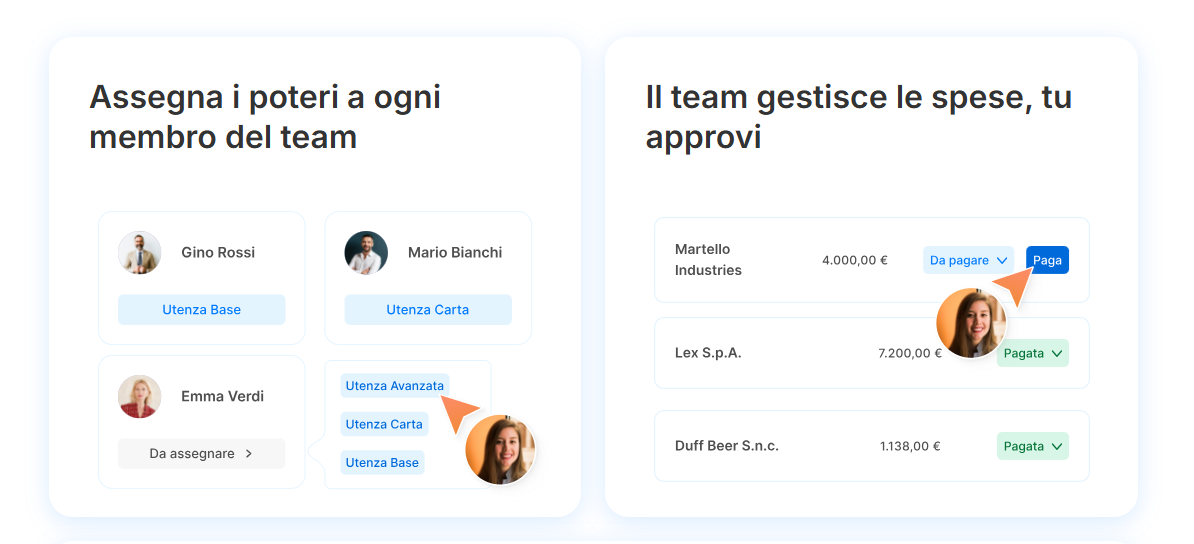Click the Duff Beer S.n.c. company name

tap(727, 446)
